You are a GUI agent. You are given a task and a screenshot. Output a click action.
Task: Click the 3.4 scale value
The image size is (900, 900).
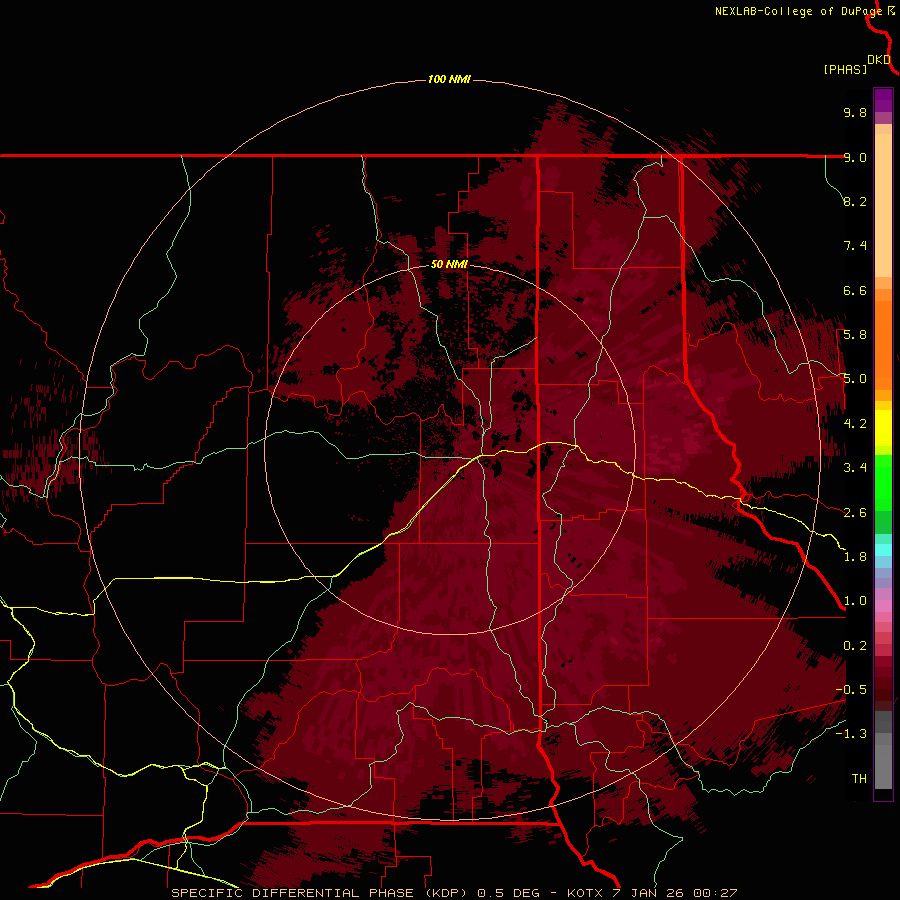(x=855, y=468)
